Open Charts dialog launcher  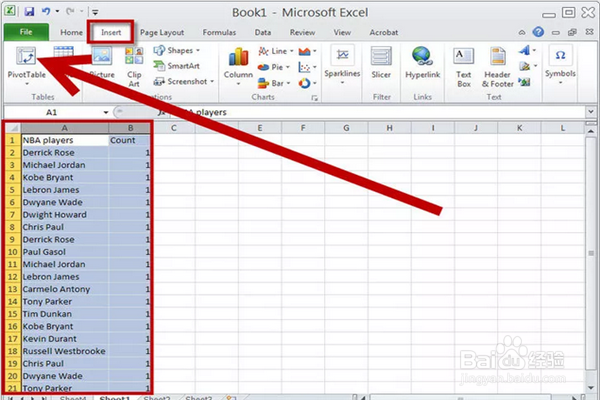315,98
